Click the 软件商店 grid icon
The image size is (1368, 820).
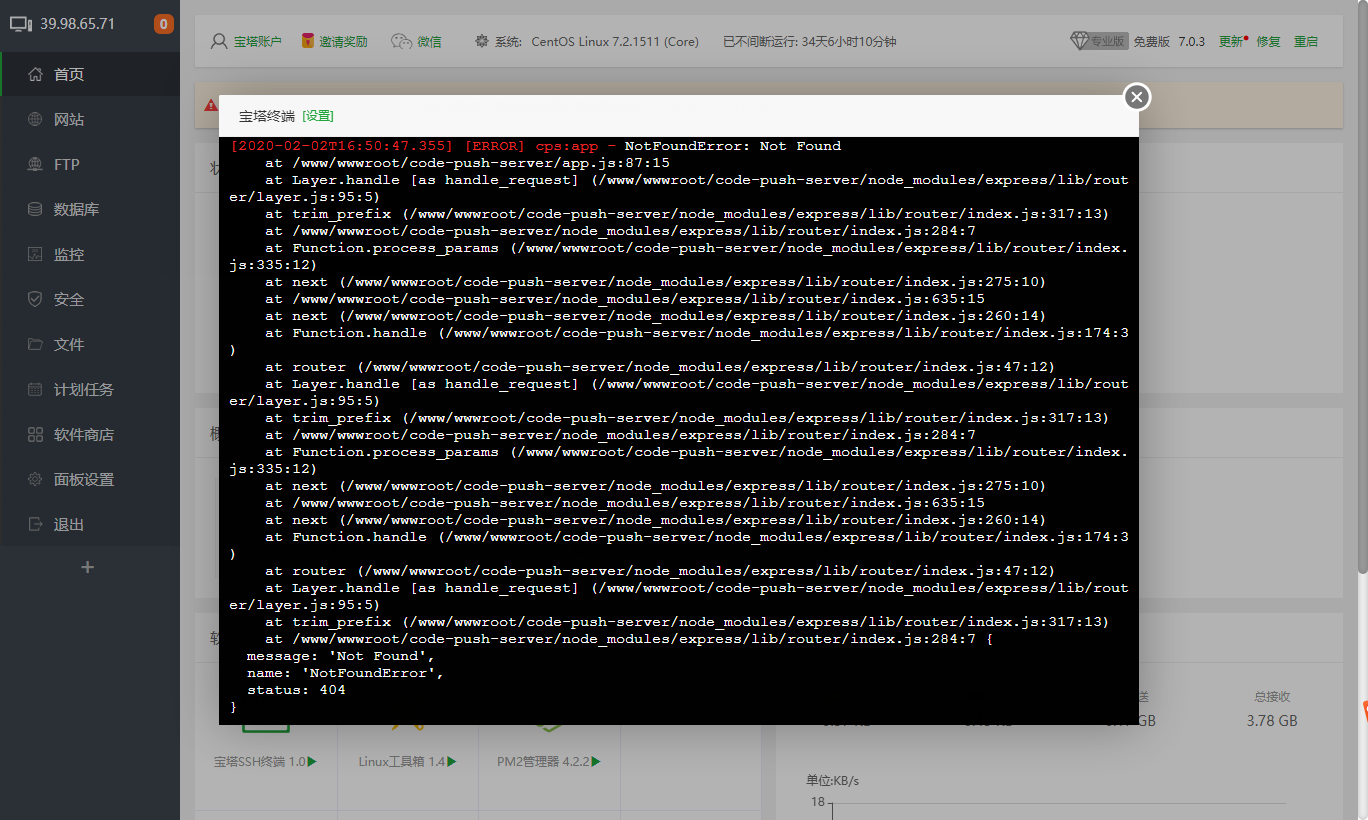(x=35, y=434)
